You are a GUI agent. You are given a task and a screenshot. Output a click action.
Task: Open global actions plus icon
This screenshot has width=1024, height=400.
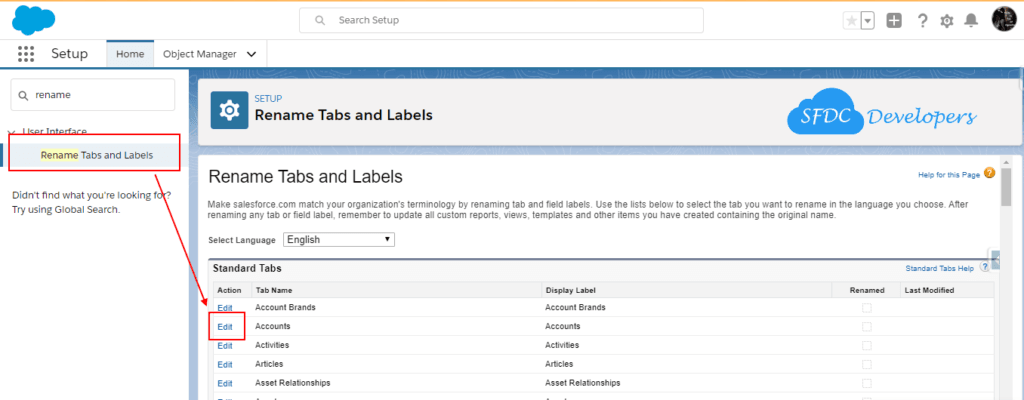(x=893, y=20)
